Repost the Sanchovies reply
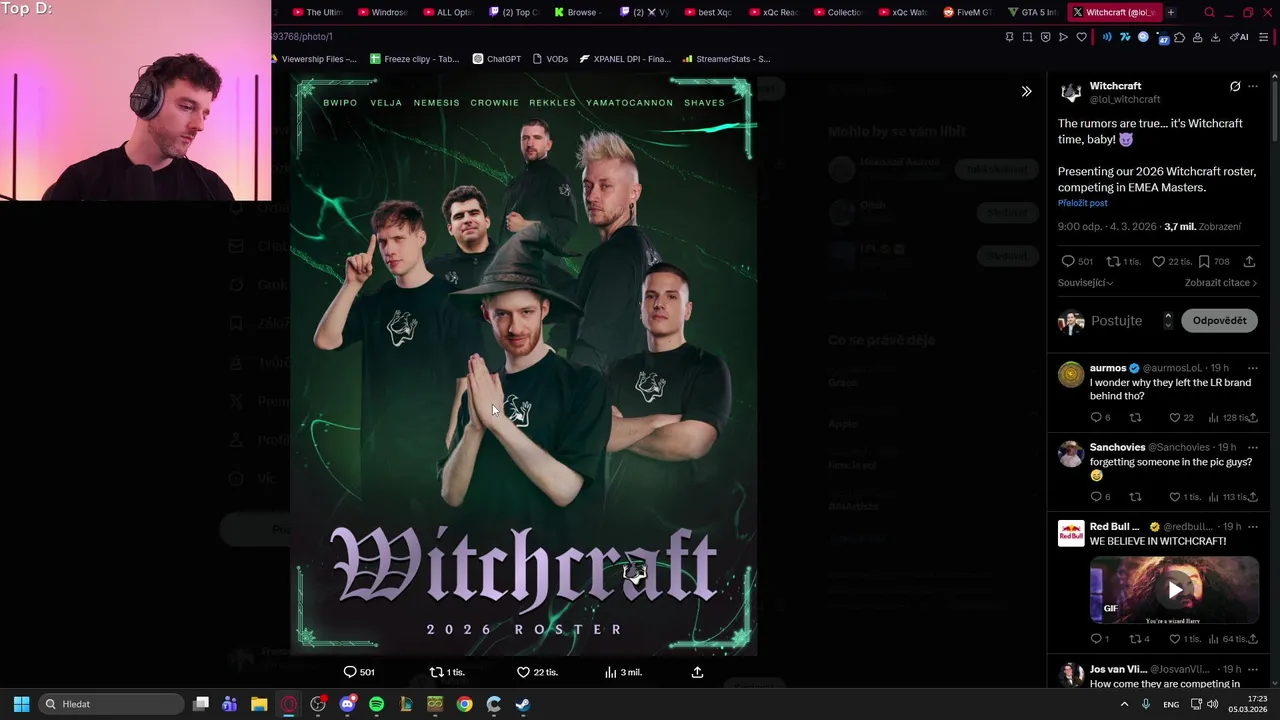Screen dimensions: 1280x720 (x=1135, y=497)
